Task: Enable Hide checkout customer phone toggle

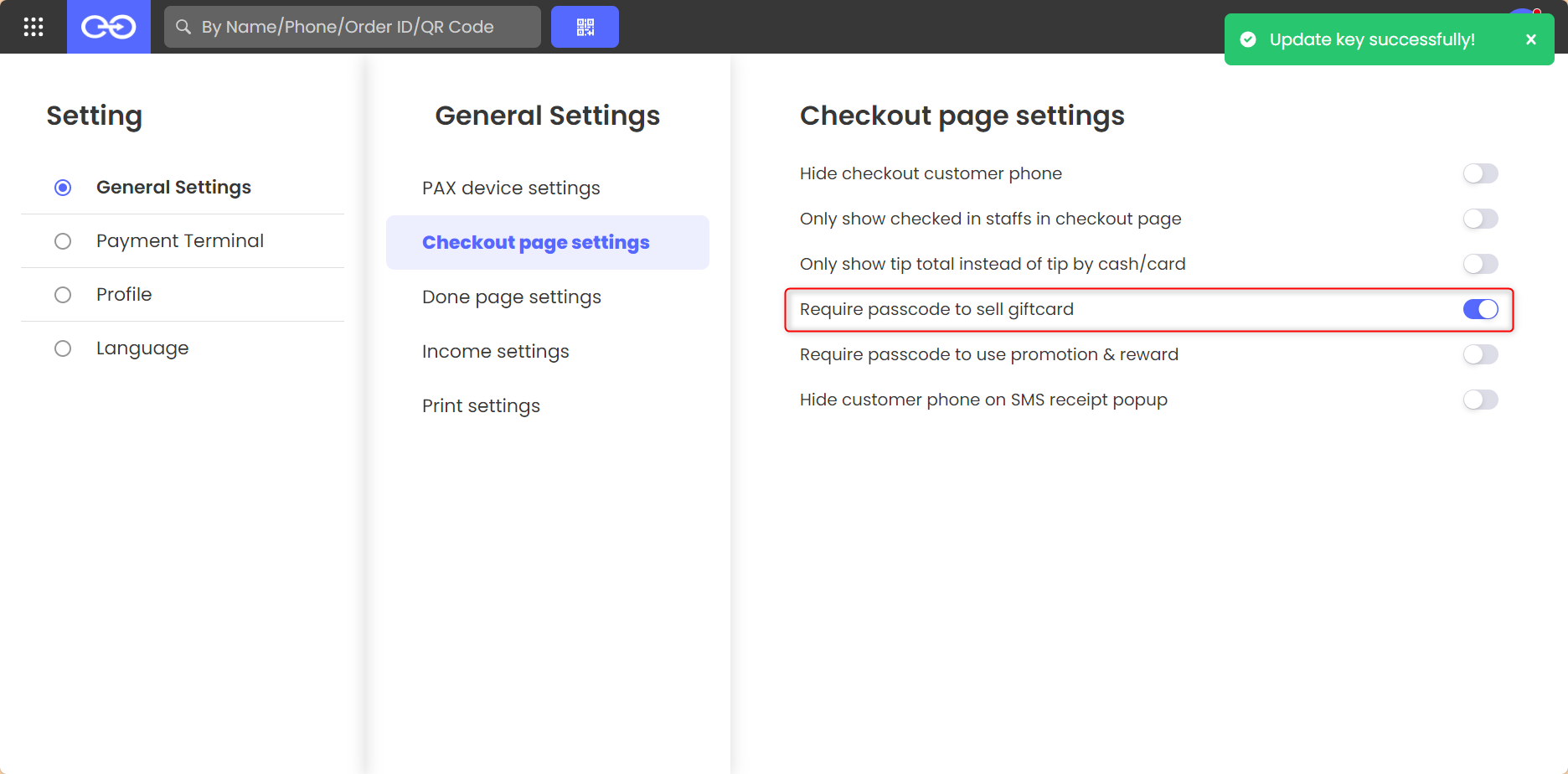Action: 1480,173
